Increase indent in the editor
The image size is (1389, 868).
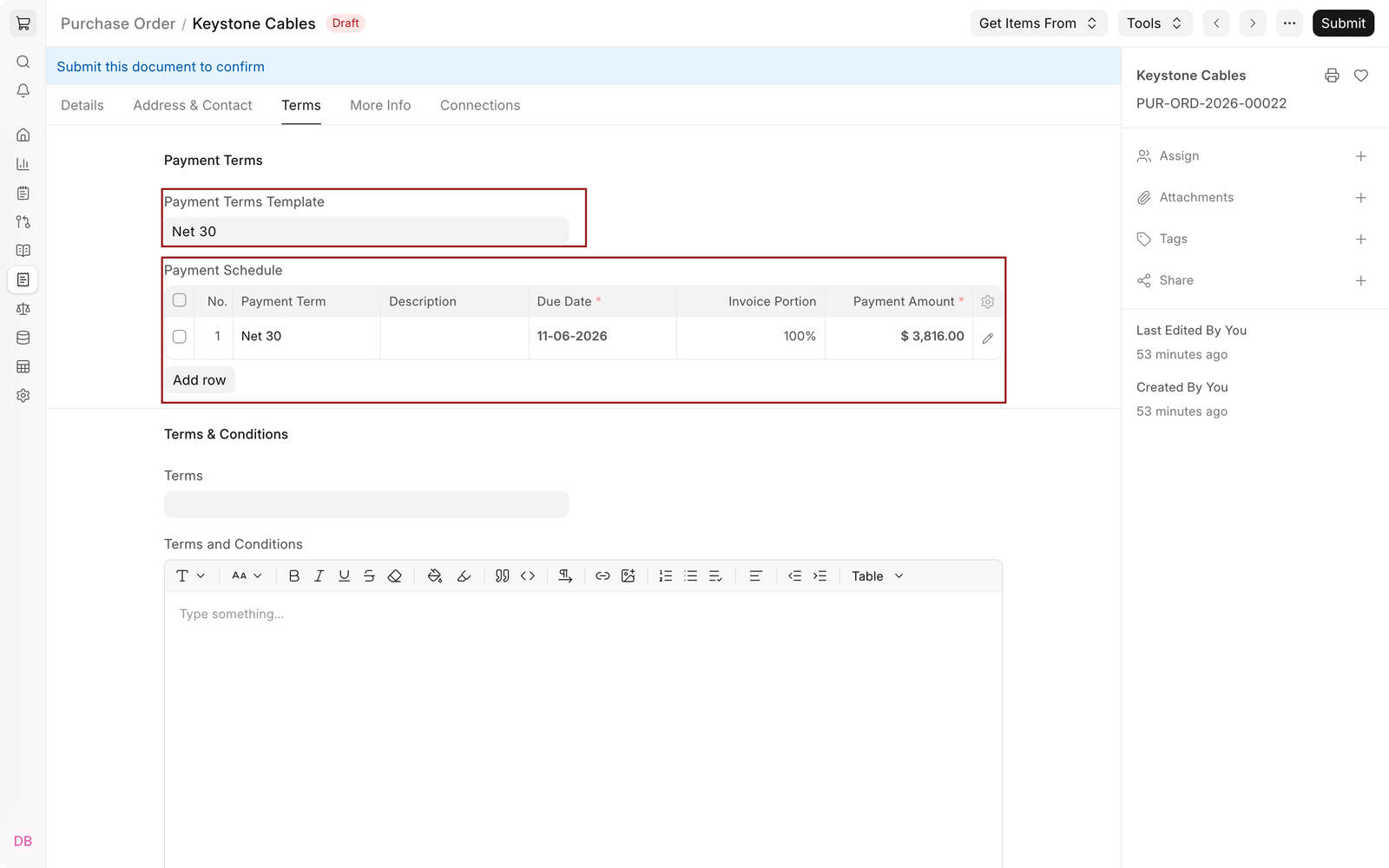click(820, 575)
